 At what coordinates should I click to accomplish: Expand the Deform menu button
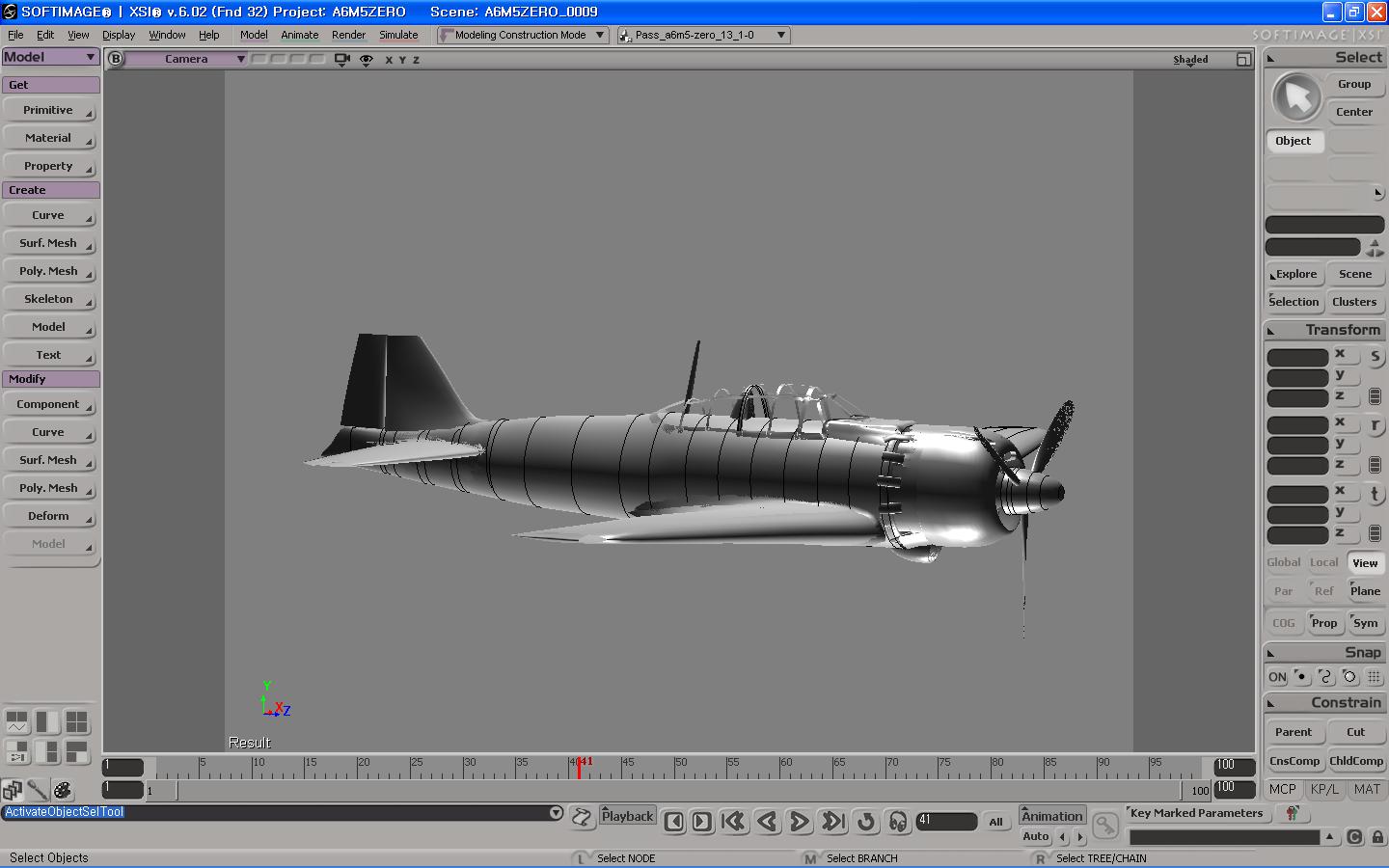tap(50, 517)
